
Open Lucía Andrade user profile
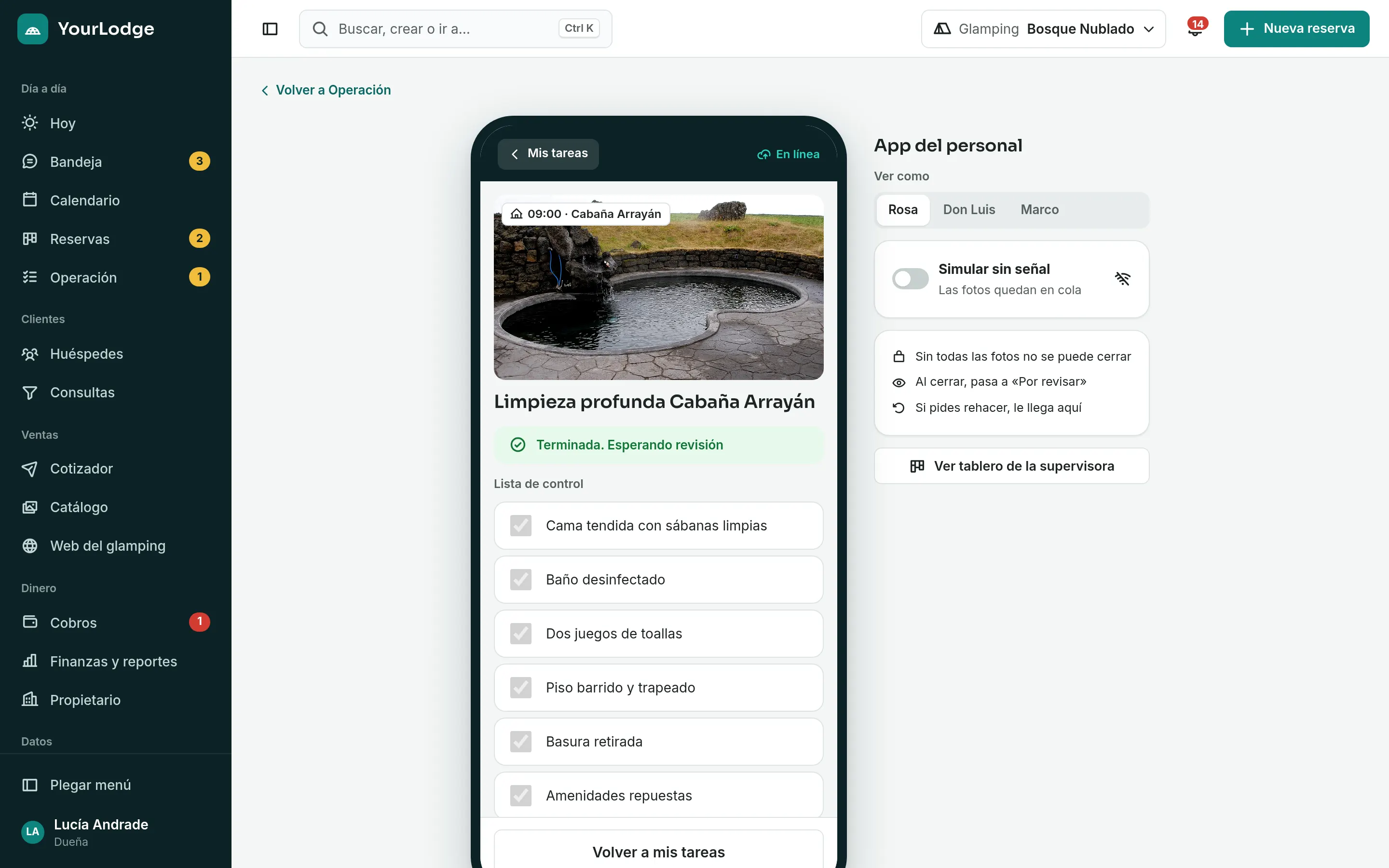tap(115, 832)
